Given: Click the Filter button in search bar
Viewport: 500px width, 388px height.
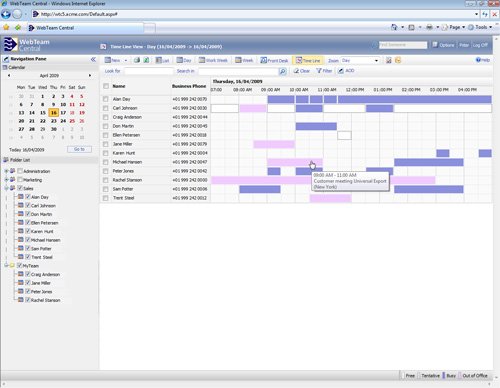Looking at the screenshot, I should pyautogui.click(x=324, y=71).
